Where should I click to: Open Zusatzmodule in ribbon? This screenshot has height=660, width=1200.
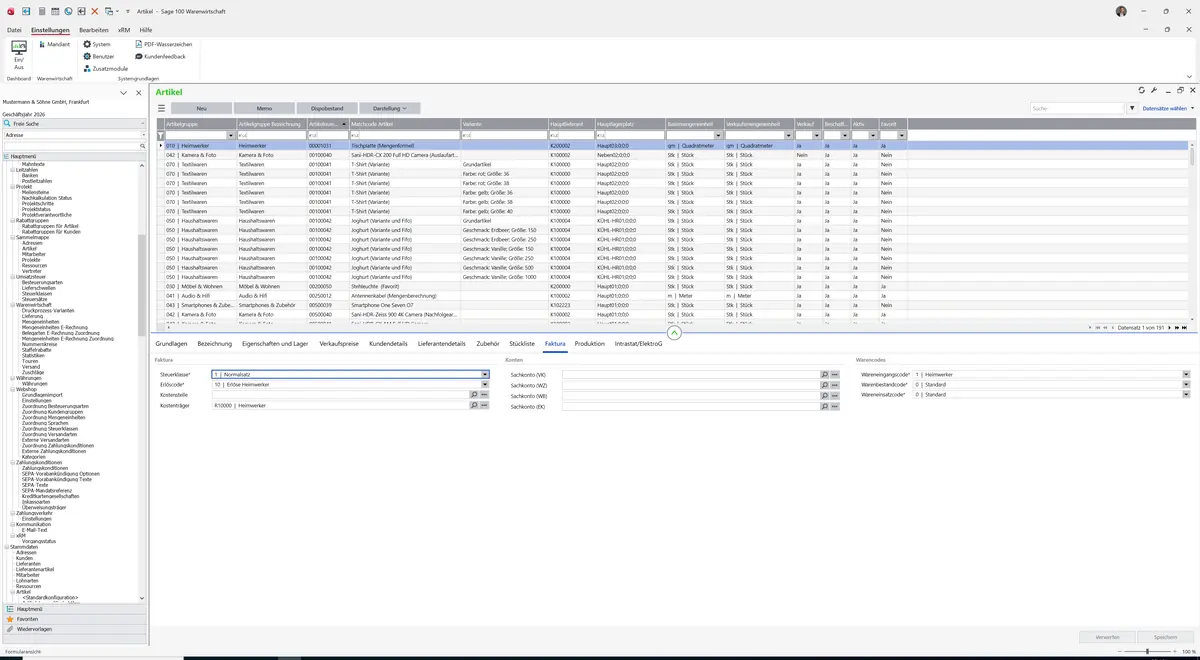tap(105, 69)
